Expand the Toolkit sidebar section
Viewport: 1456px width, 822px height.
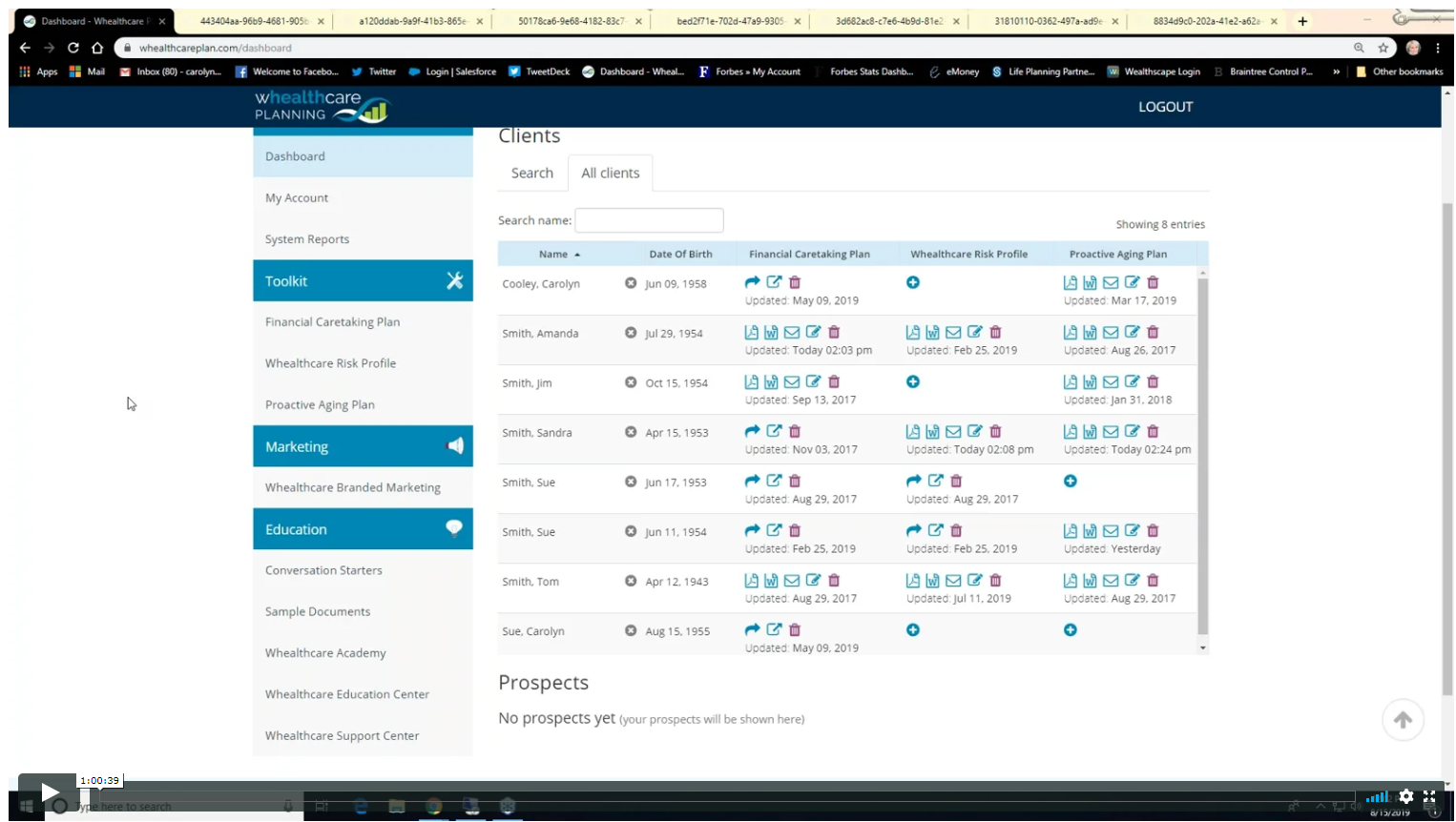tap(363, 281)
